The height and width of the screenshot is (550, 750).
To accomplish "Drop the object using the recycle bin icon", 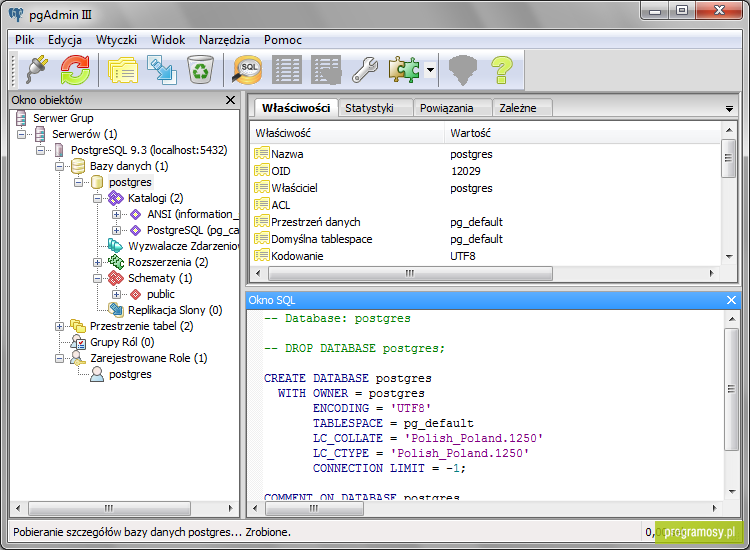I will pos(200,70).
